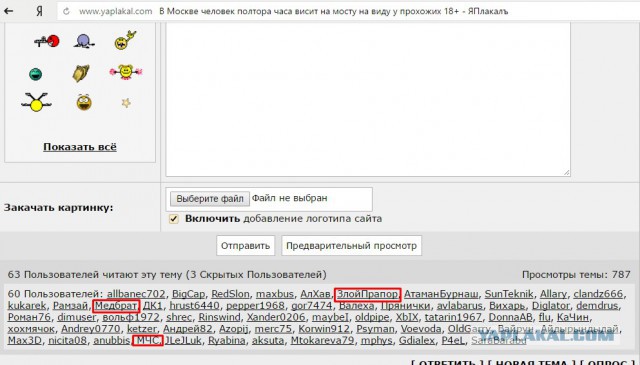
Task: Open user profile dimuser
Action: click(76, 317)
